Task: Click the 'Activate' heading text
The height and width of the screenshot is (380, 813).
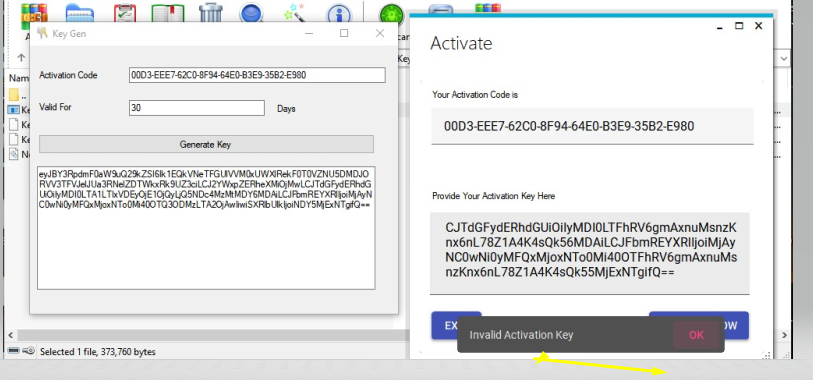Action: (x=461, y=43)
